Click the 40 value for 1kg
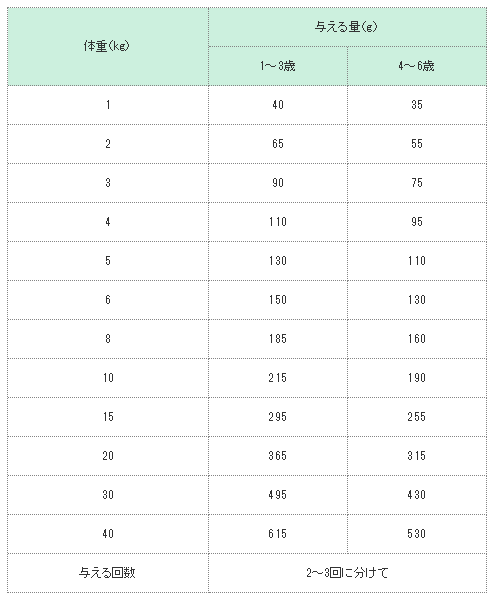 pos(278,105)
